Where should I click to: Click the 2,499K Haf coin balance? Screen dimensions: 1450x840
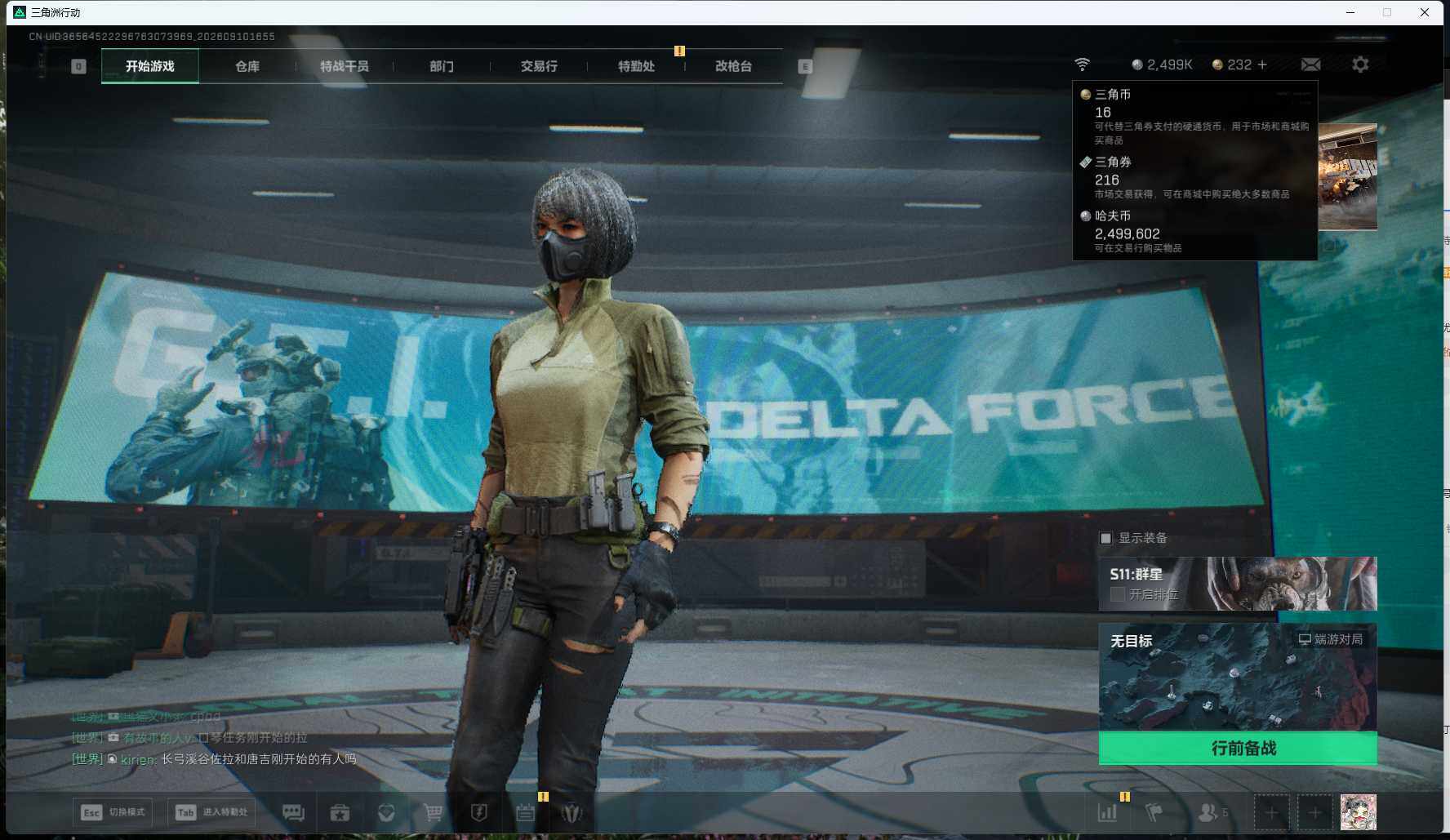(1162, 64)
